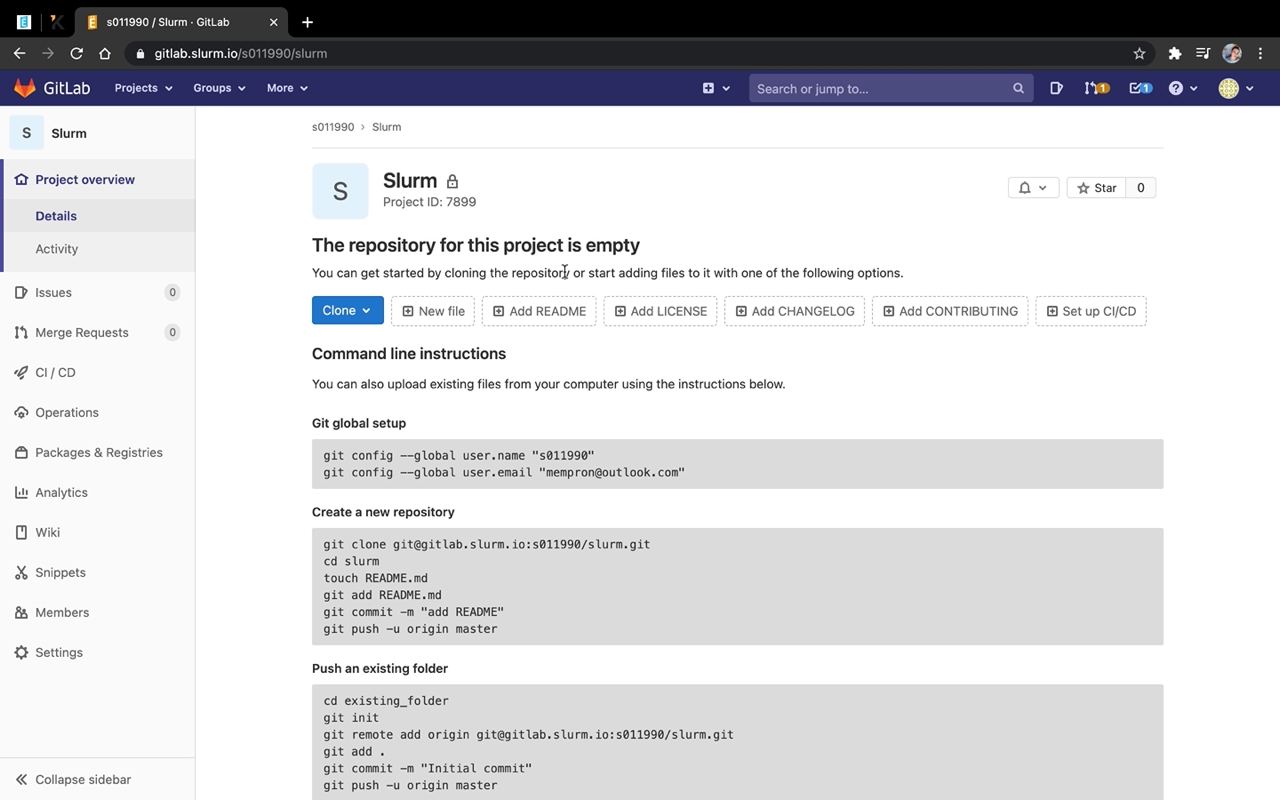Viewport: 1280px width, 800px height.
Task: Close the s011990 / Slurm tab
Action: tap(274, 22)
